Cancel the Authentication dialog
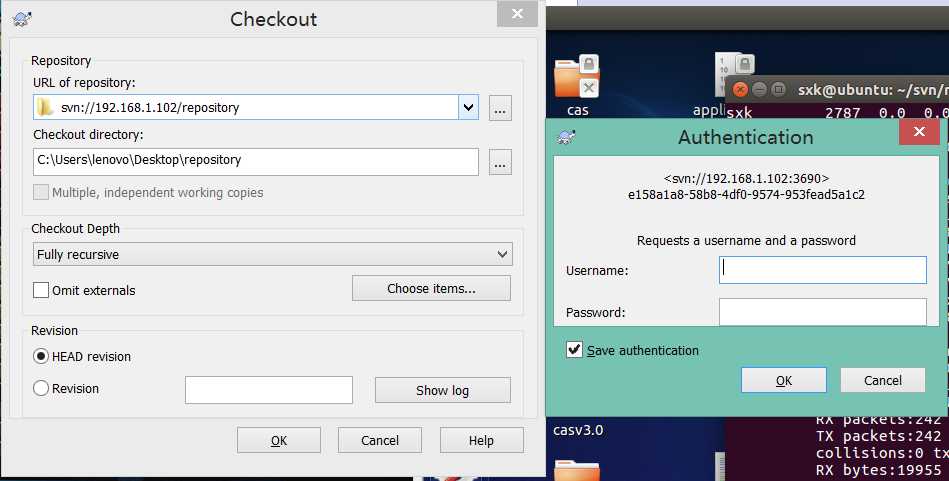The height and width of the screenshot is (481, 949). tap(882, 380)
